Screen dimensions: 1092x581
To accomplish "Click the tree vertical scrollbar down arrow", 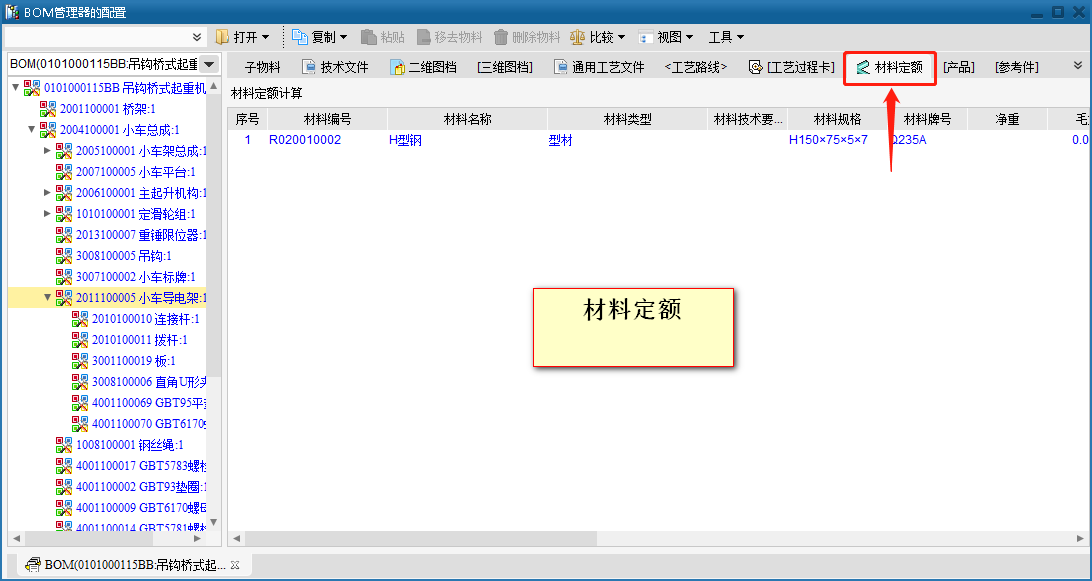I will click(214, 522).
